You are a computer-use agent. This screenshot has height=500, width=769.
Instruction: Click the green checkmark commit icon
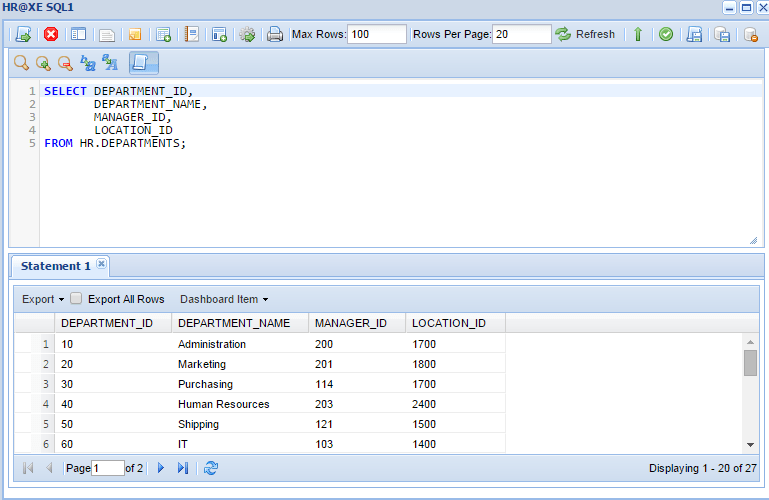(666, 34)
